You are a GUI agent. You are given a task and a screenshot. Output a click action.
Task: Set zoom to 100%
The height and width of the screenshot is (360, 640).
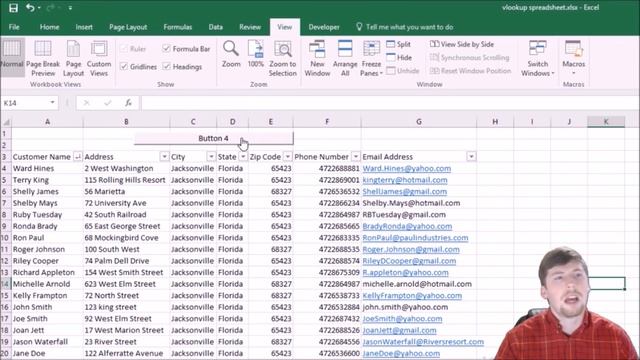(x=256, y=54)
